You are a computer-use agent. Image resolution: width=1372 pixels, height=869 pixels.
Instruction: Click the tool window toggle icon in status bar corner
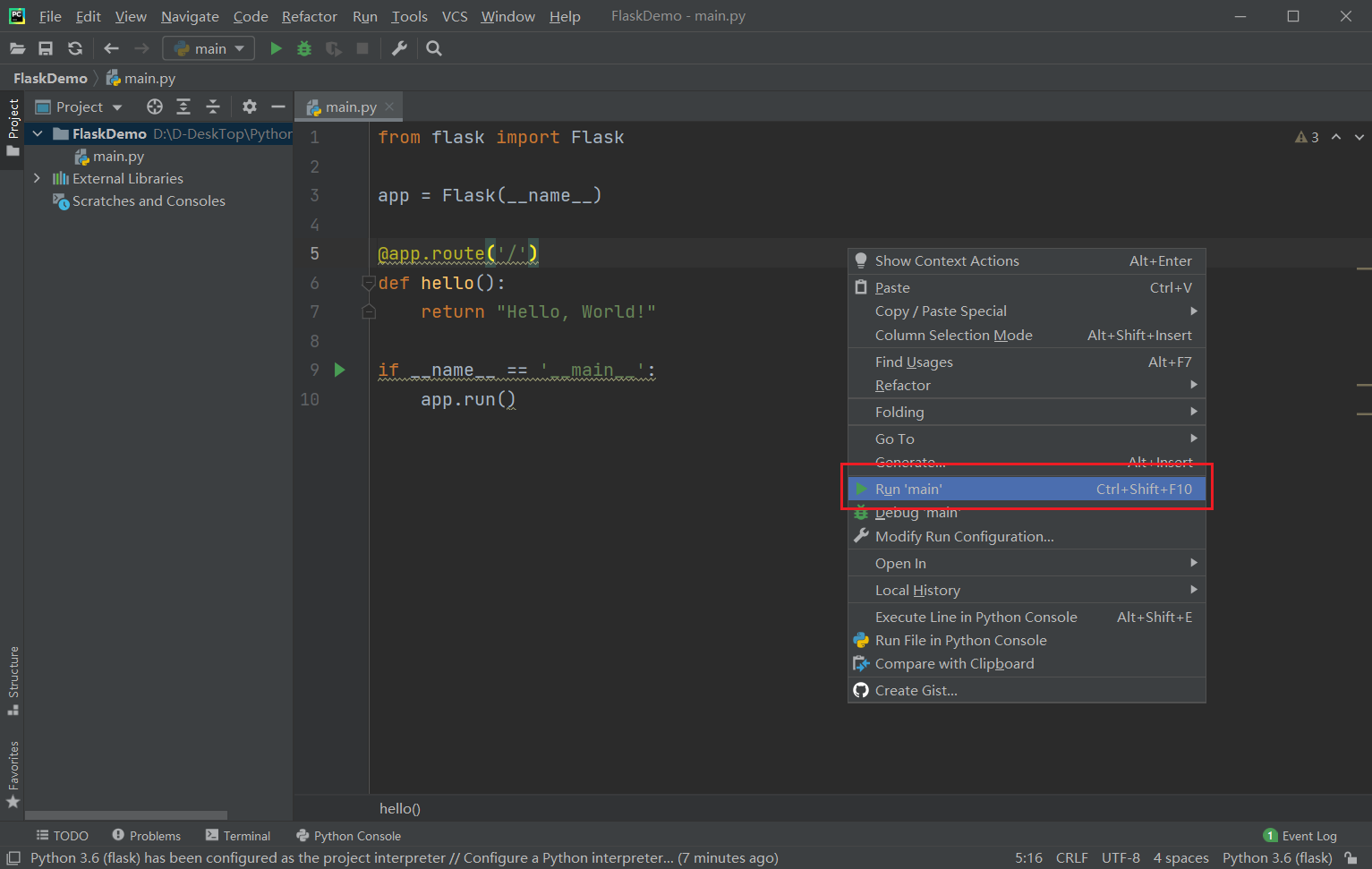point(13,857)
